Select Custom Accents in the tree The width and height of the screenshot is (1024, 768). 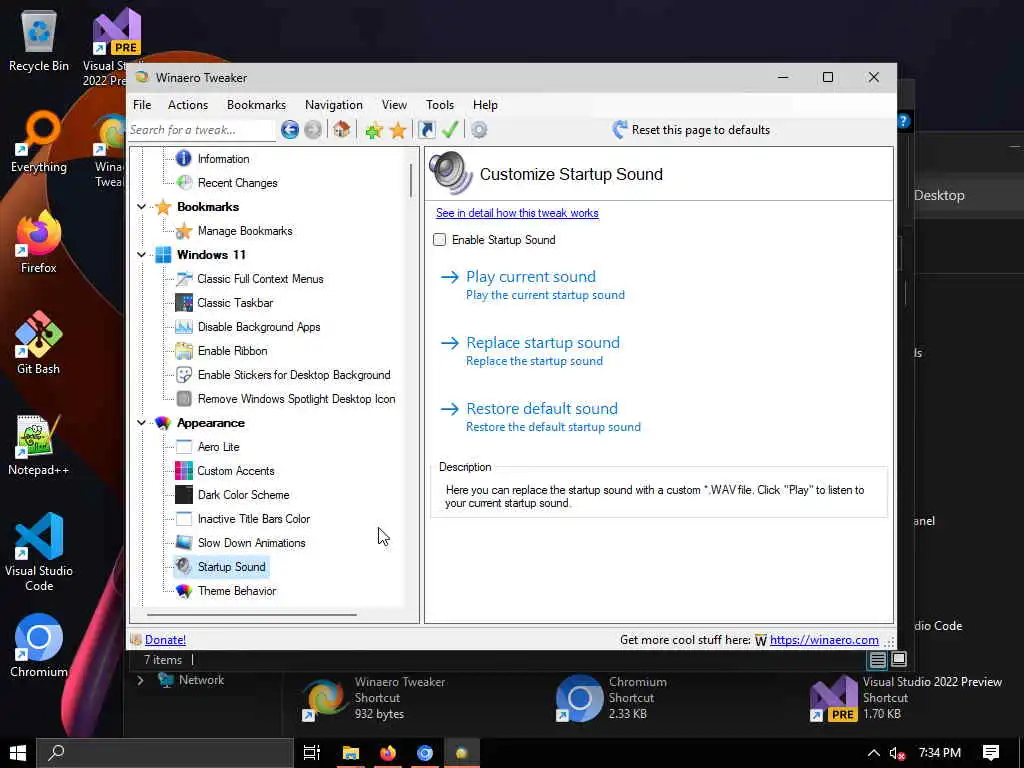point(236,471)
